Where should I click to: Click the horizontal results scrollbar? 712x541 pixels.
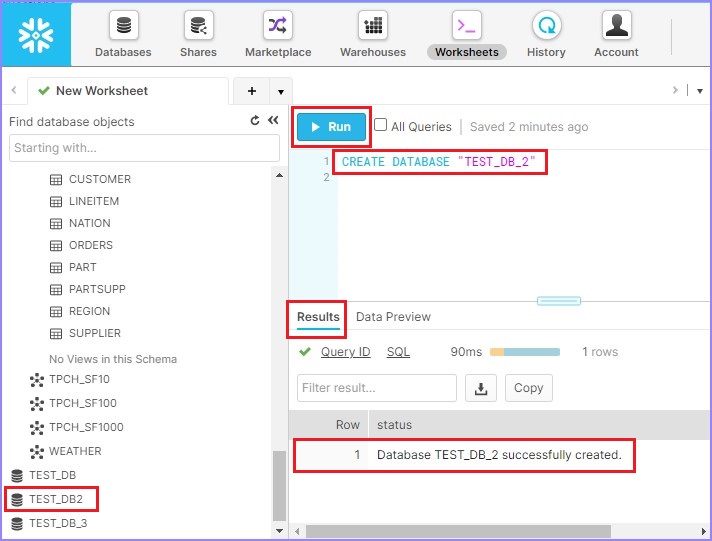coord(458,531)
